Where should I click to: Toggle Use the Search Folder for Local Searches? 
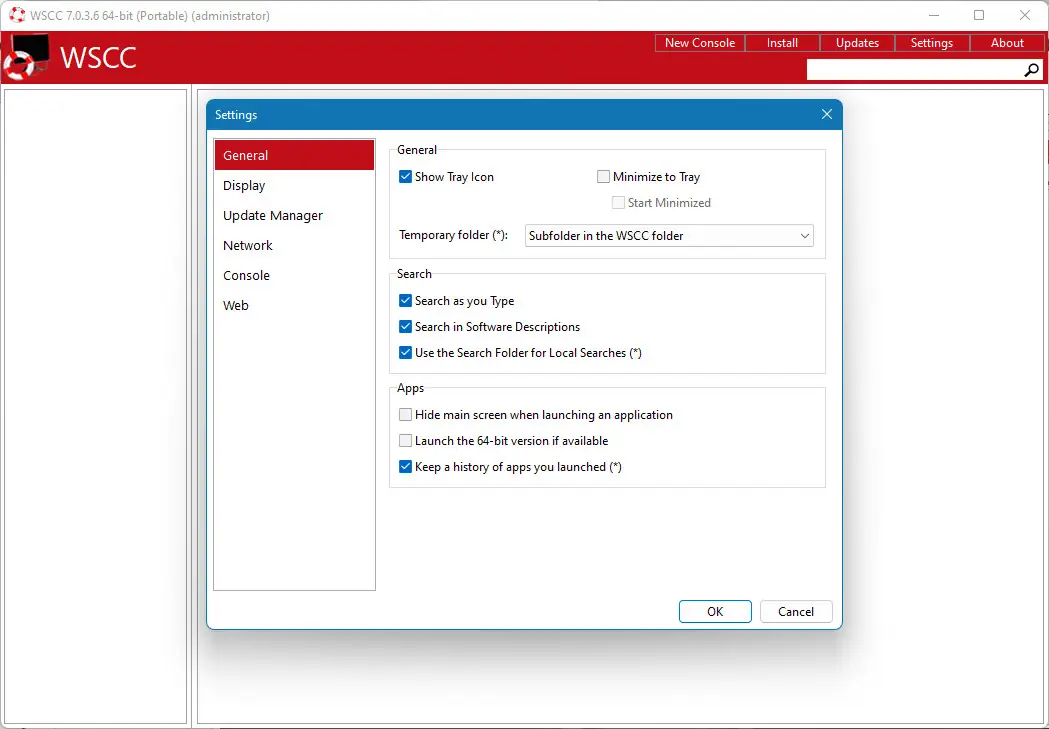pos(405,352)
